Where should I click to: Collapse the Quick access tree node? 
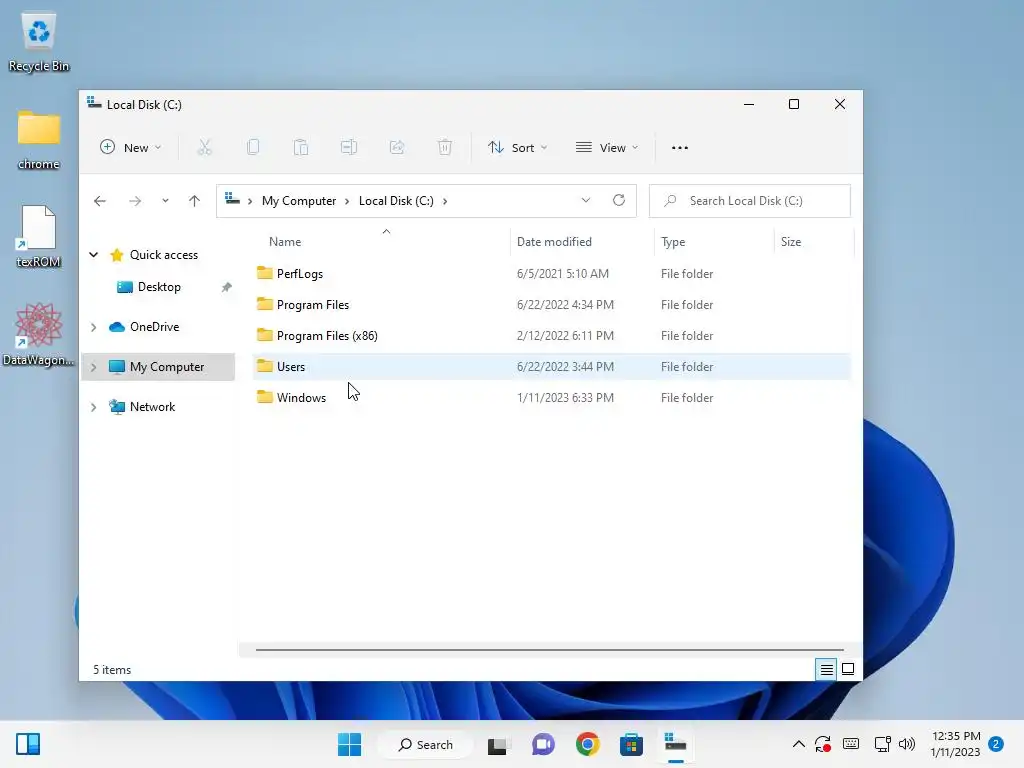pos(93,255)
